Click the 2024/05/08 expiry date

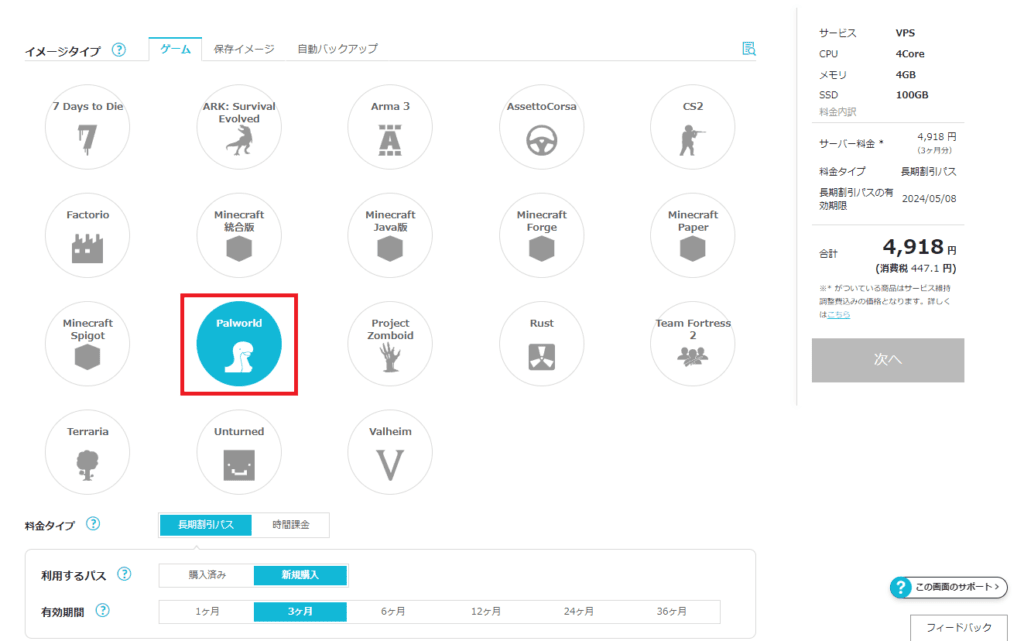tap(929, 198)
